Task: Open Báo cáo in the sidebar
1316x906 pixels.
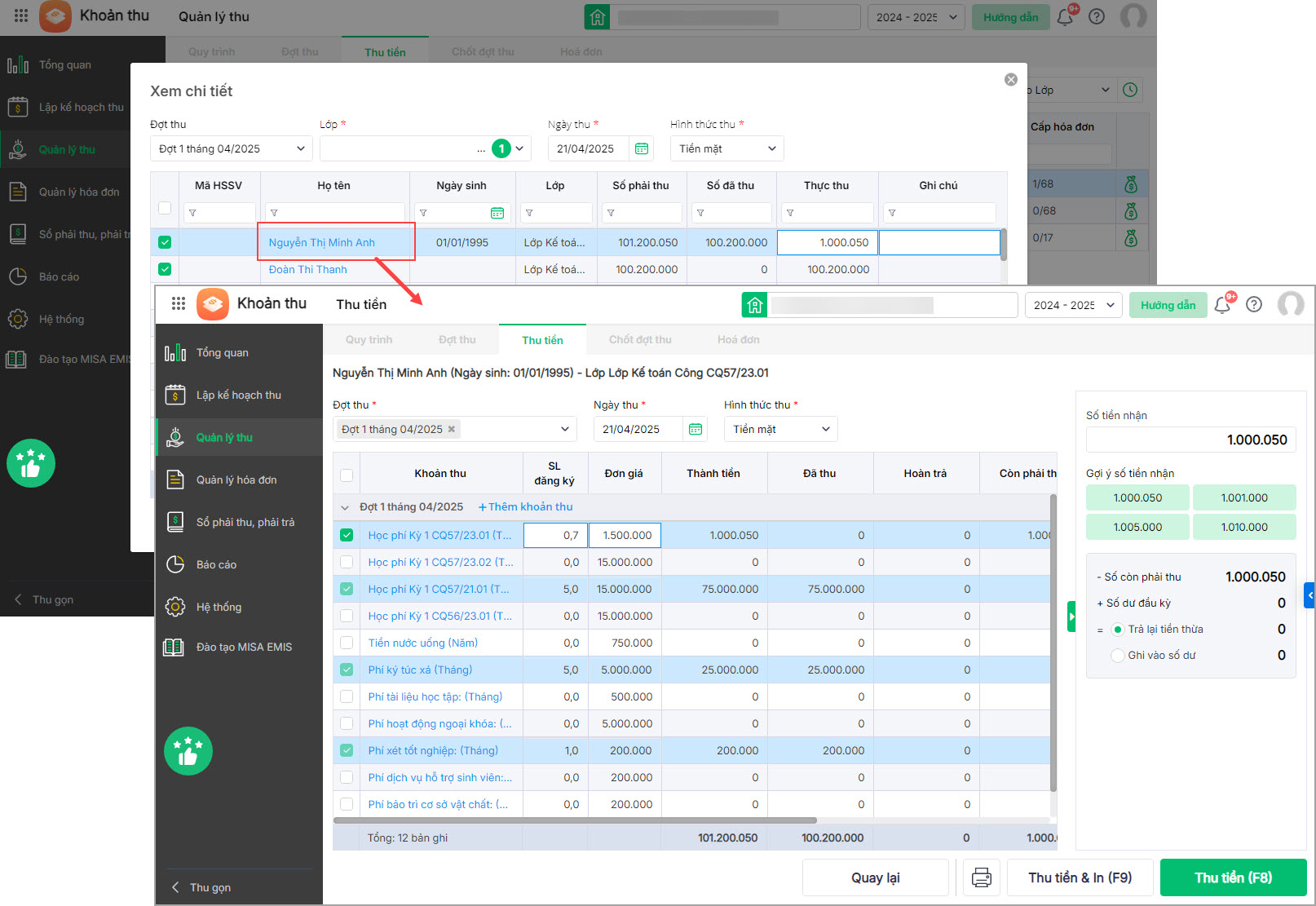Action: pyautogui.click(x=216, y=564)
